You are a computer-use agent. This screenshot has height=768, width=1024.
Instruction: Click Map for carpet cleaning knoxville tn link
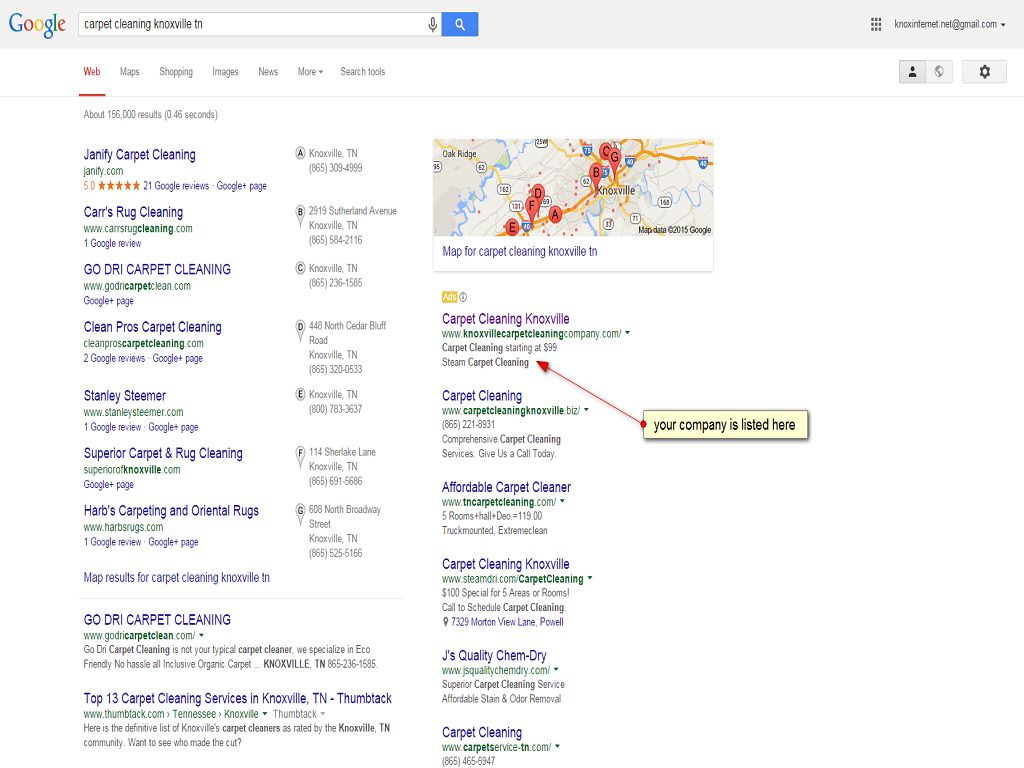[x=519, y=251]
